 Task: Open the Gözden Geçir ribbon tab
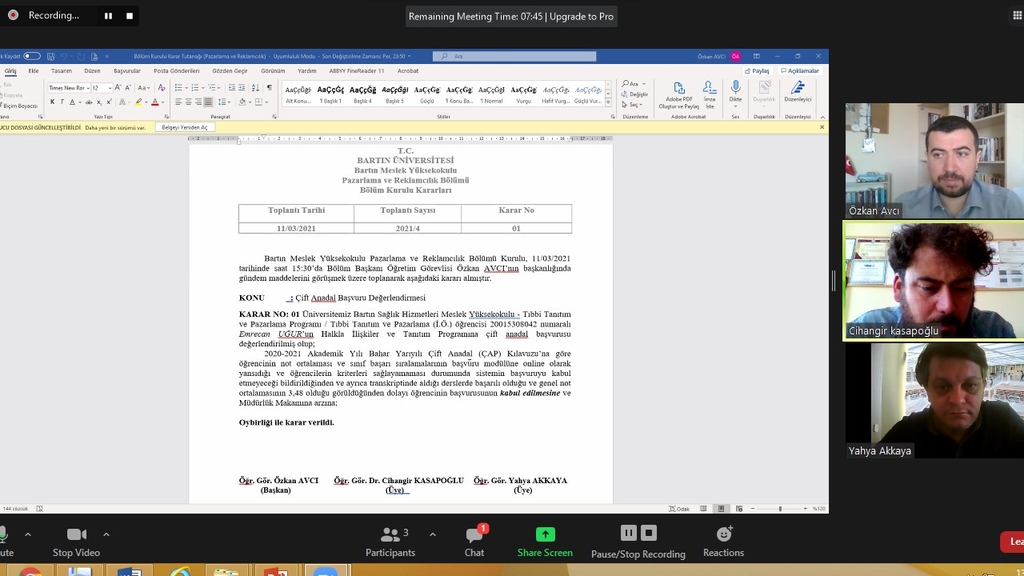229,71
